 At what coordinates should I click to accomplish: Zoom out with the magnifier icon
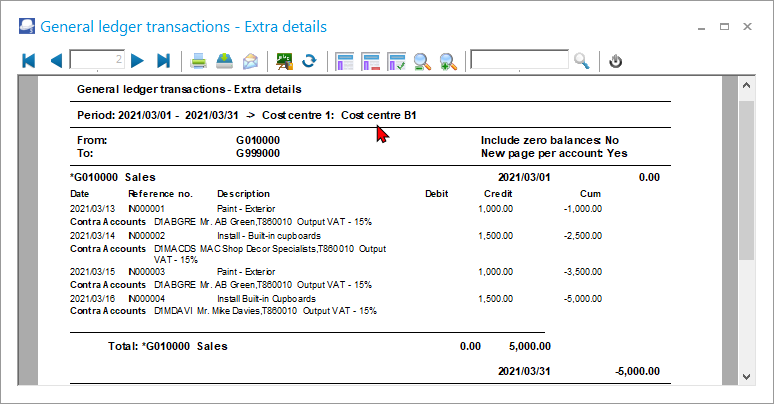[422, 61]
